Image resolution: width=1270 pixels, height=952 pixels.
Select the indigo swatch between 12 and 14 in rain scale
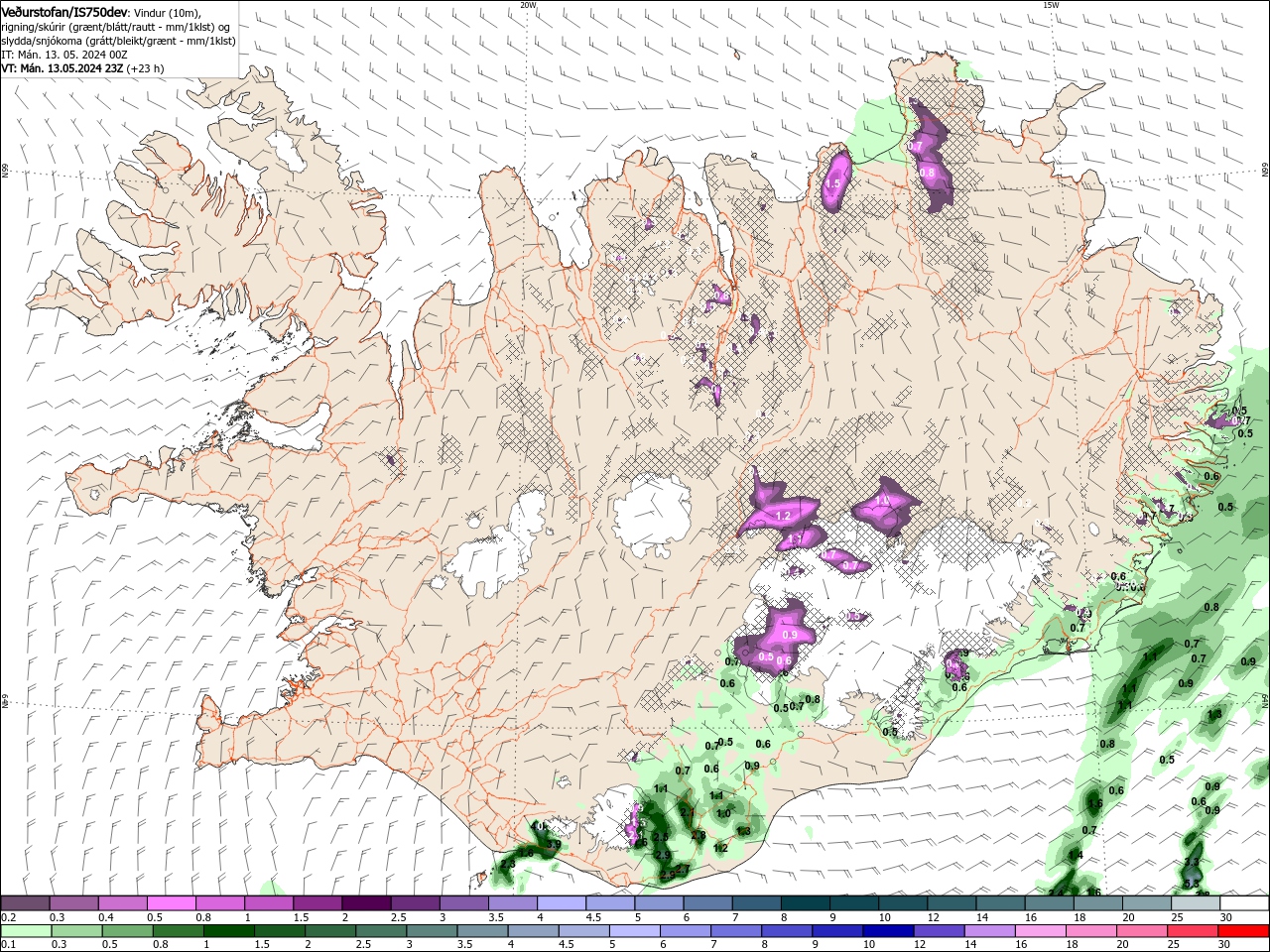tap(939, 931)
